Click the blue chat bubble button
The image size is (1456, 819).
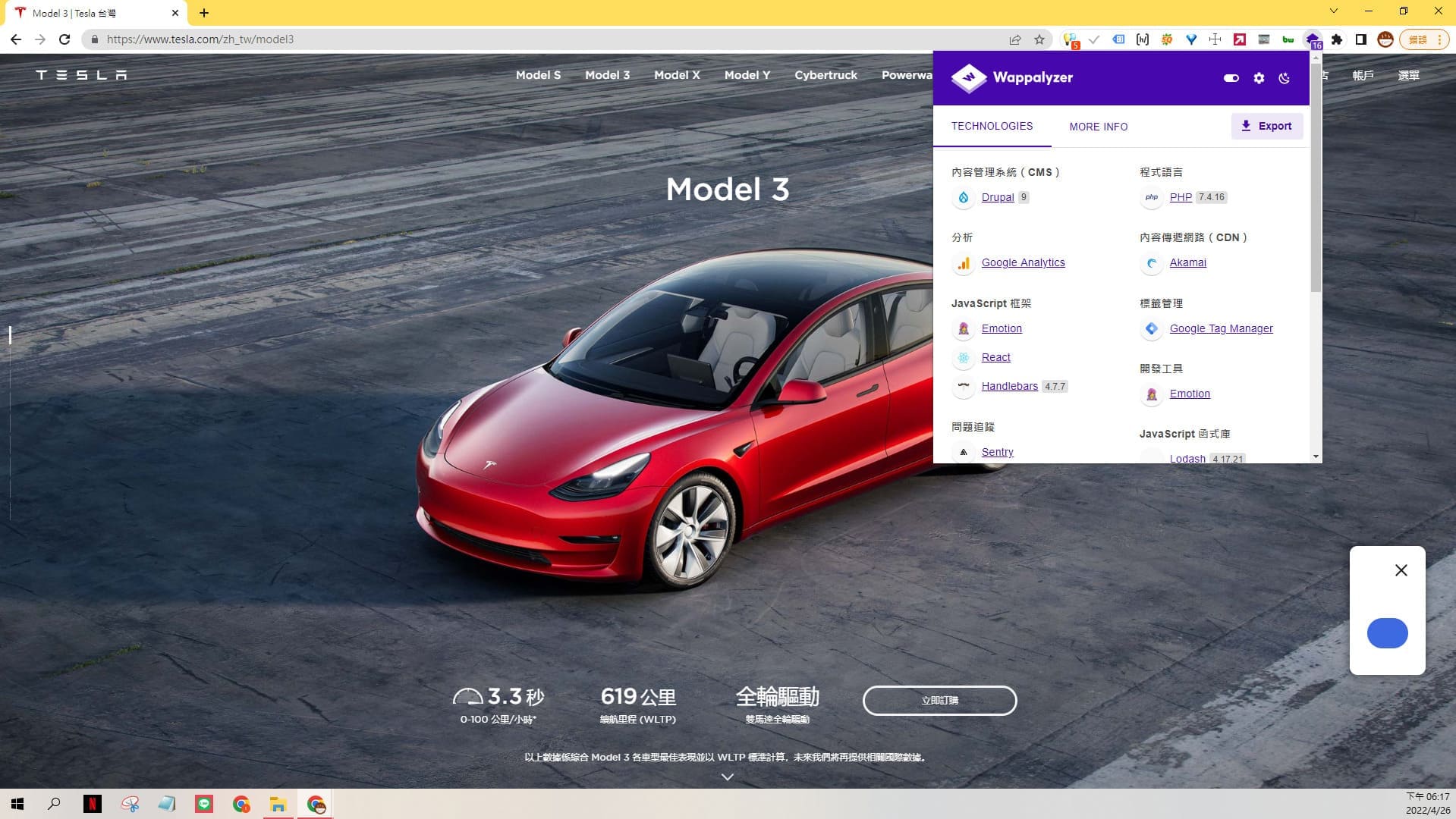click(x=1387, y=633)
